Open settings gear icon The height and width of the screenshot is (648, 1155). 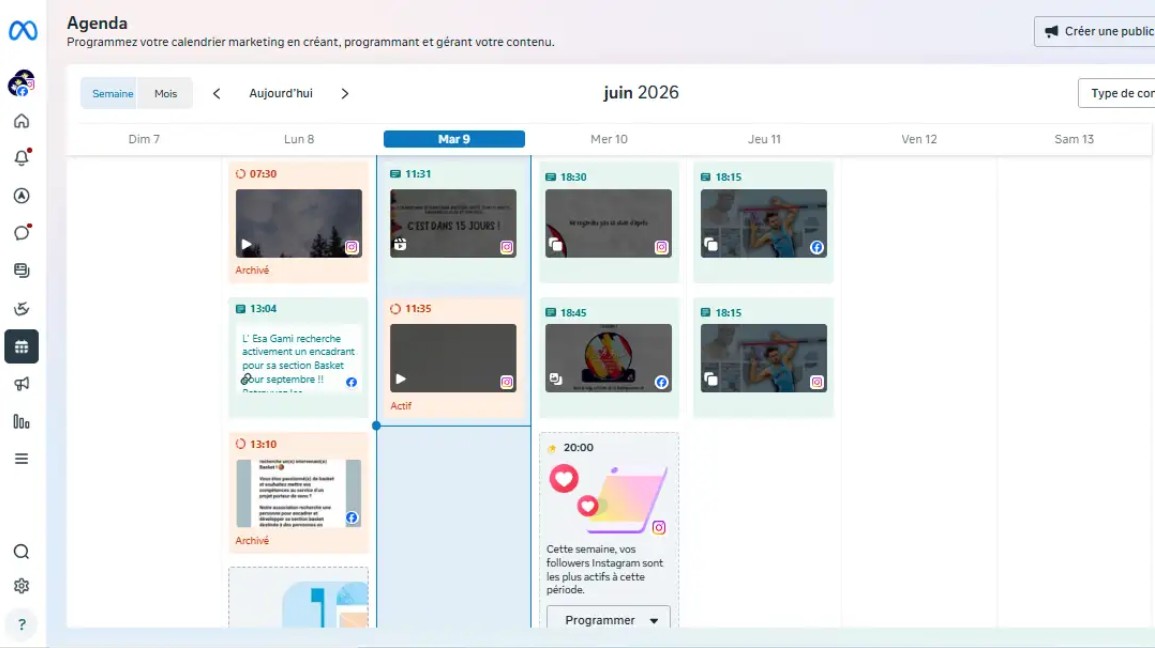21,586
